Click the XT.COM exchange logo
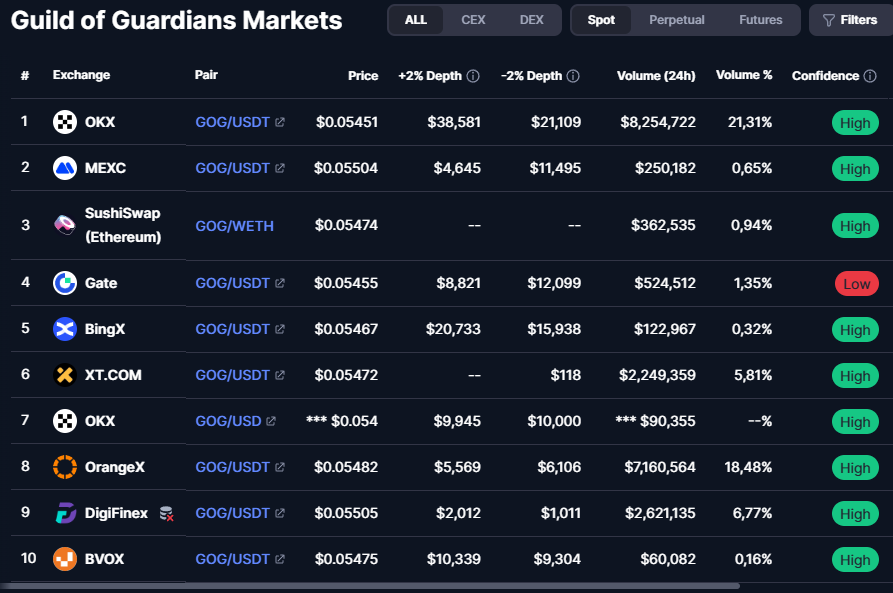The image size is (893, 593). pyautogui.click(x=65, y=375)
